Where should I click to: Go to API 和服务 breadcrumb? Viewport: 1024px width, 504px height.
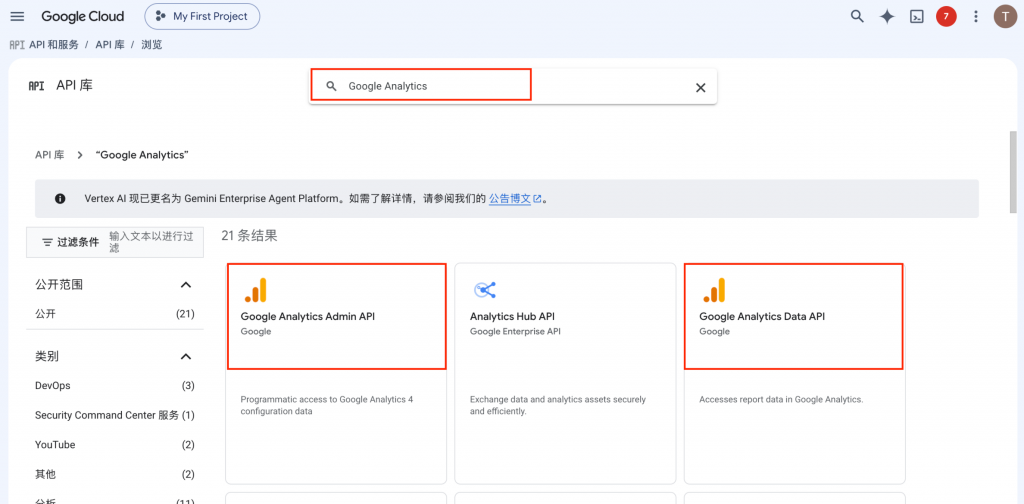tap(54, 44)
